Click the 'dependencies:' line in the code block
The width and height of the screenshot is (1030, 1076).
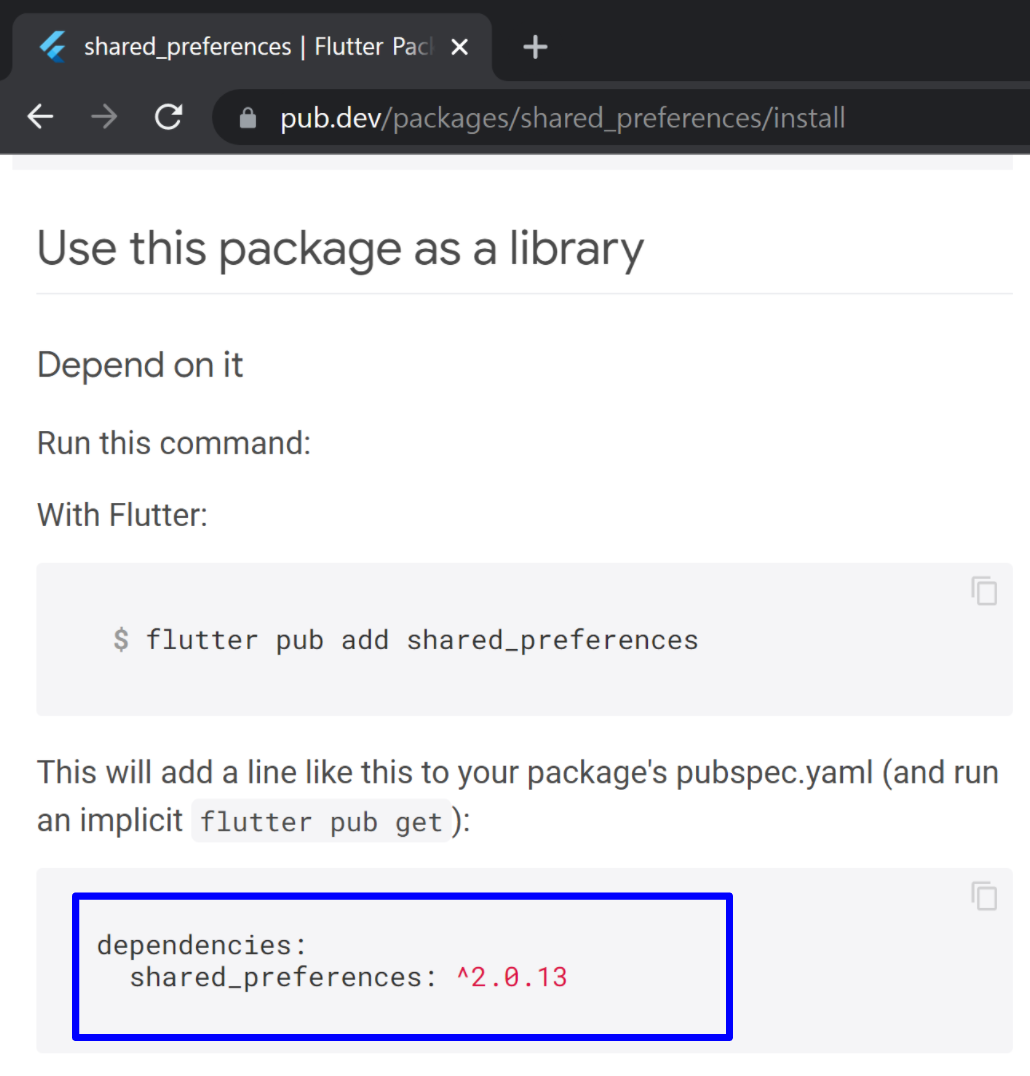pos(202,946)
